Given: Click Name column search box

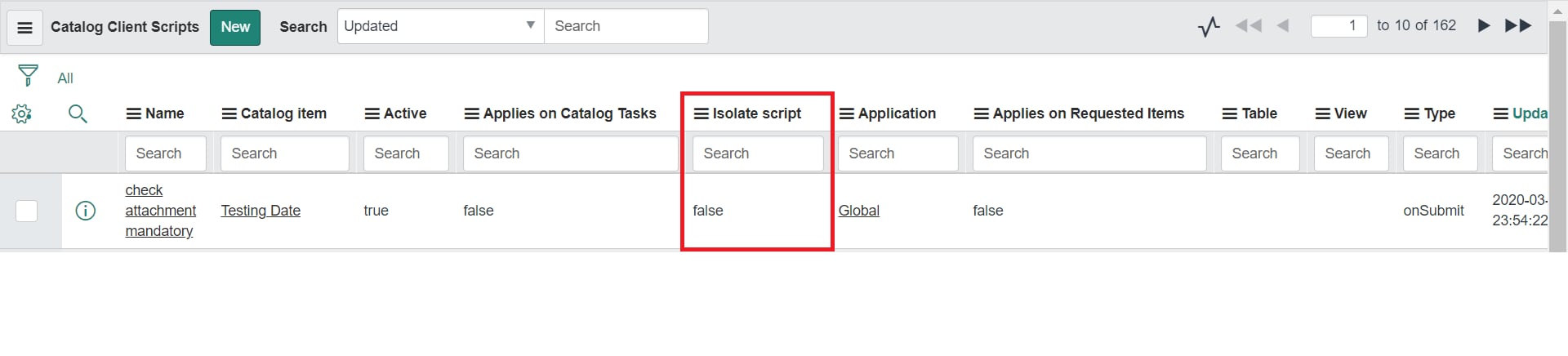Looking at the screenshot, I should click(x=165, y=154).
